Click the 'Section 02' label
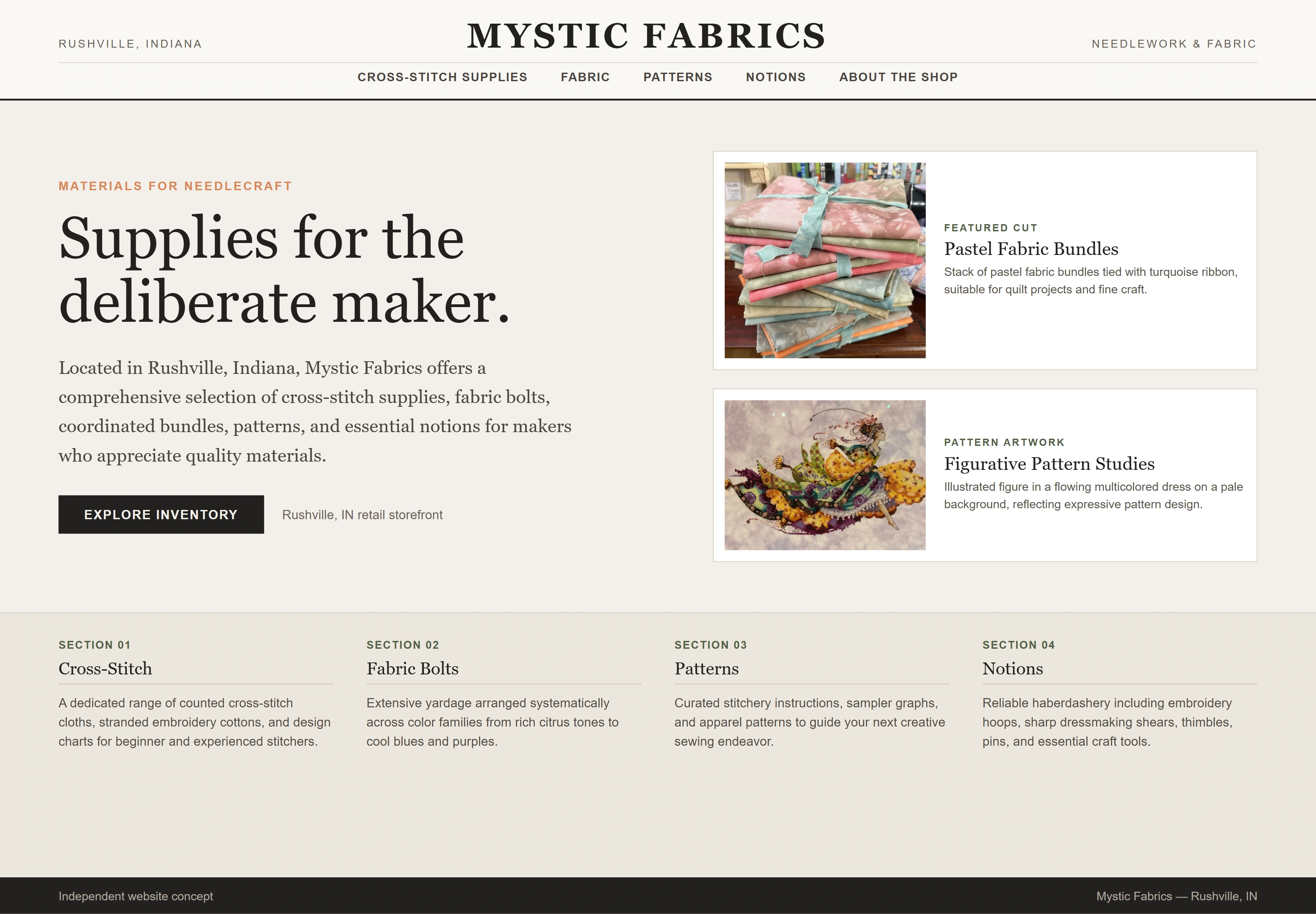Screen dimensions: 1316x914 [403, 645]
